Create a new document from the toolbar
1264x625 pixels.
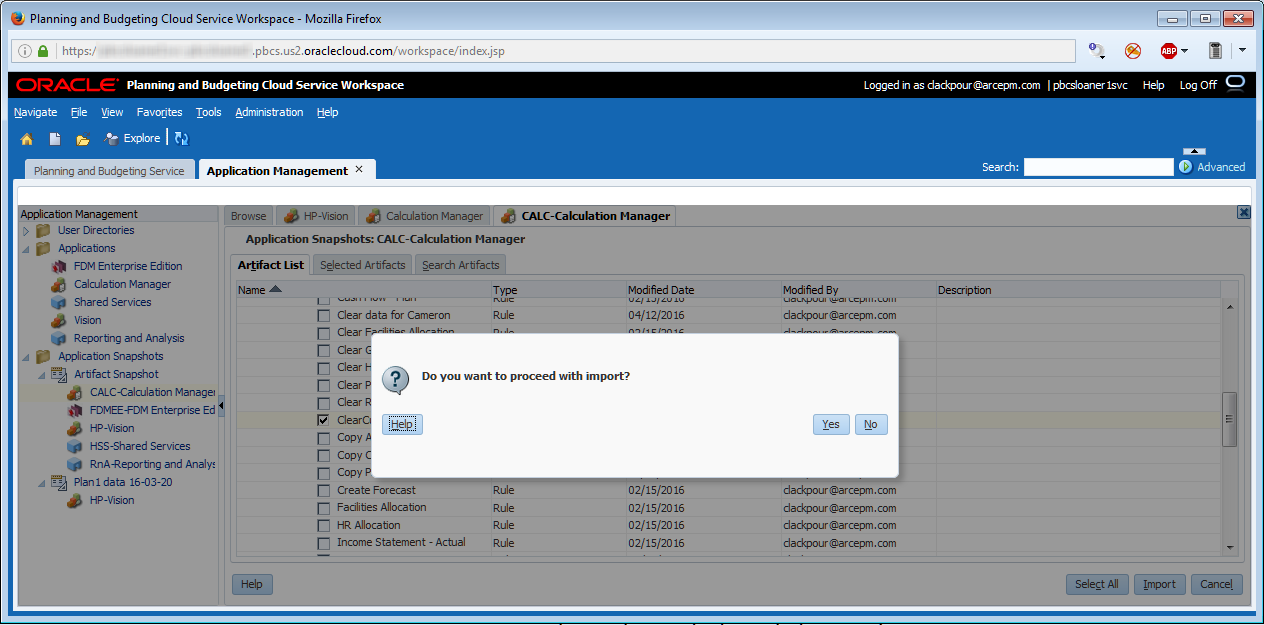click(56, 139)
